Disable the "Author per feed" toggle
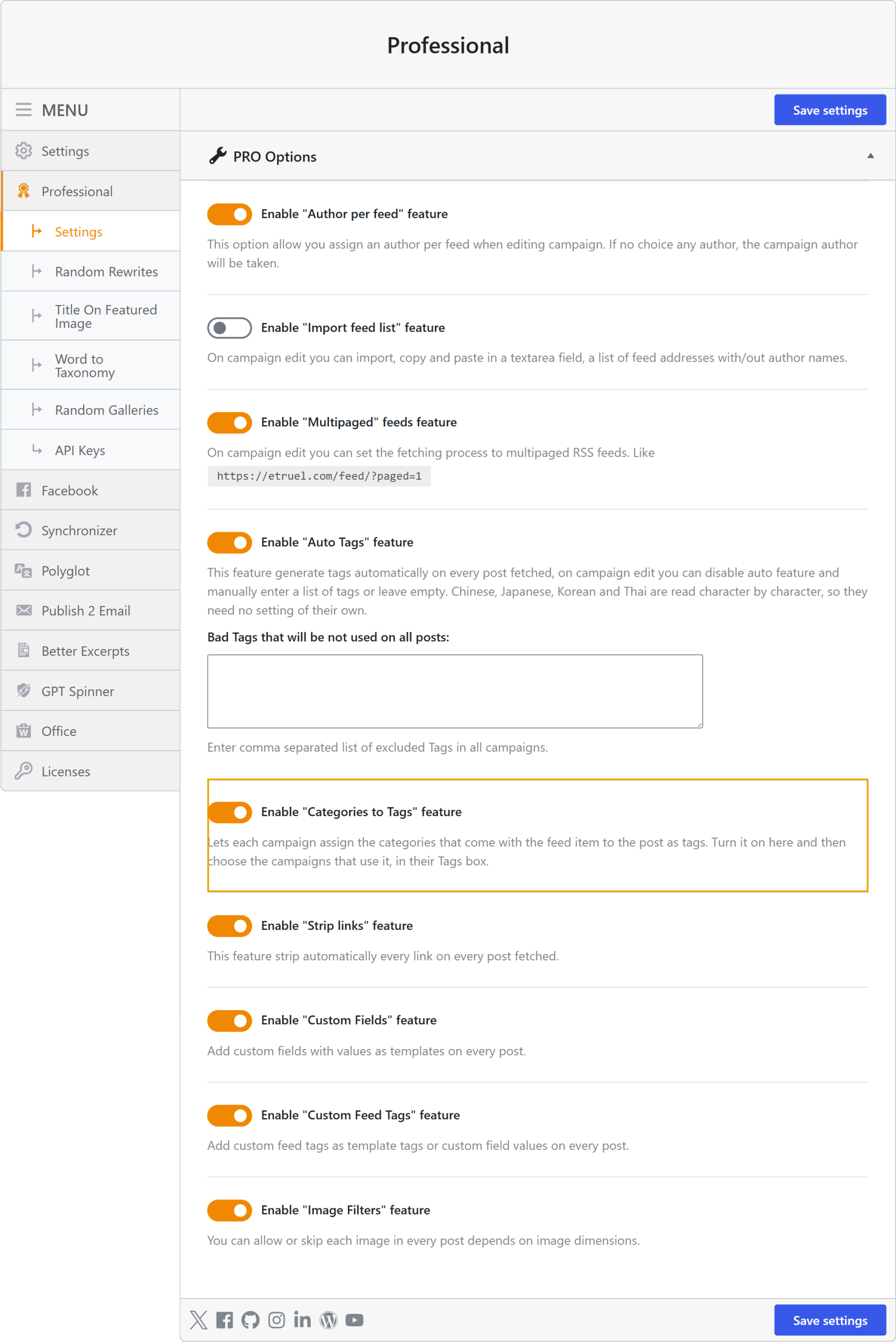The image size is (896, 1342). pyautogui.click(x=230, y=214)
